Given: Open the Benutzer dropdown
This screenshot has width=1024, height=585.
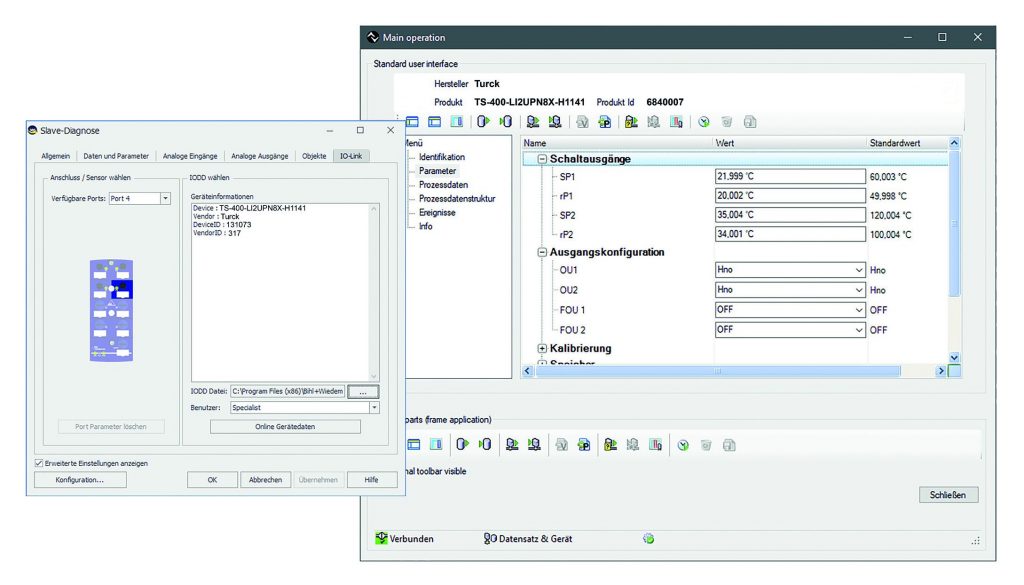Looking at the screenshot, I should [x=374, y=408].
